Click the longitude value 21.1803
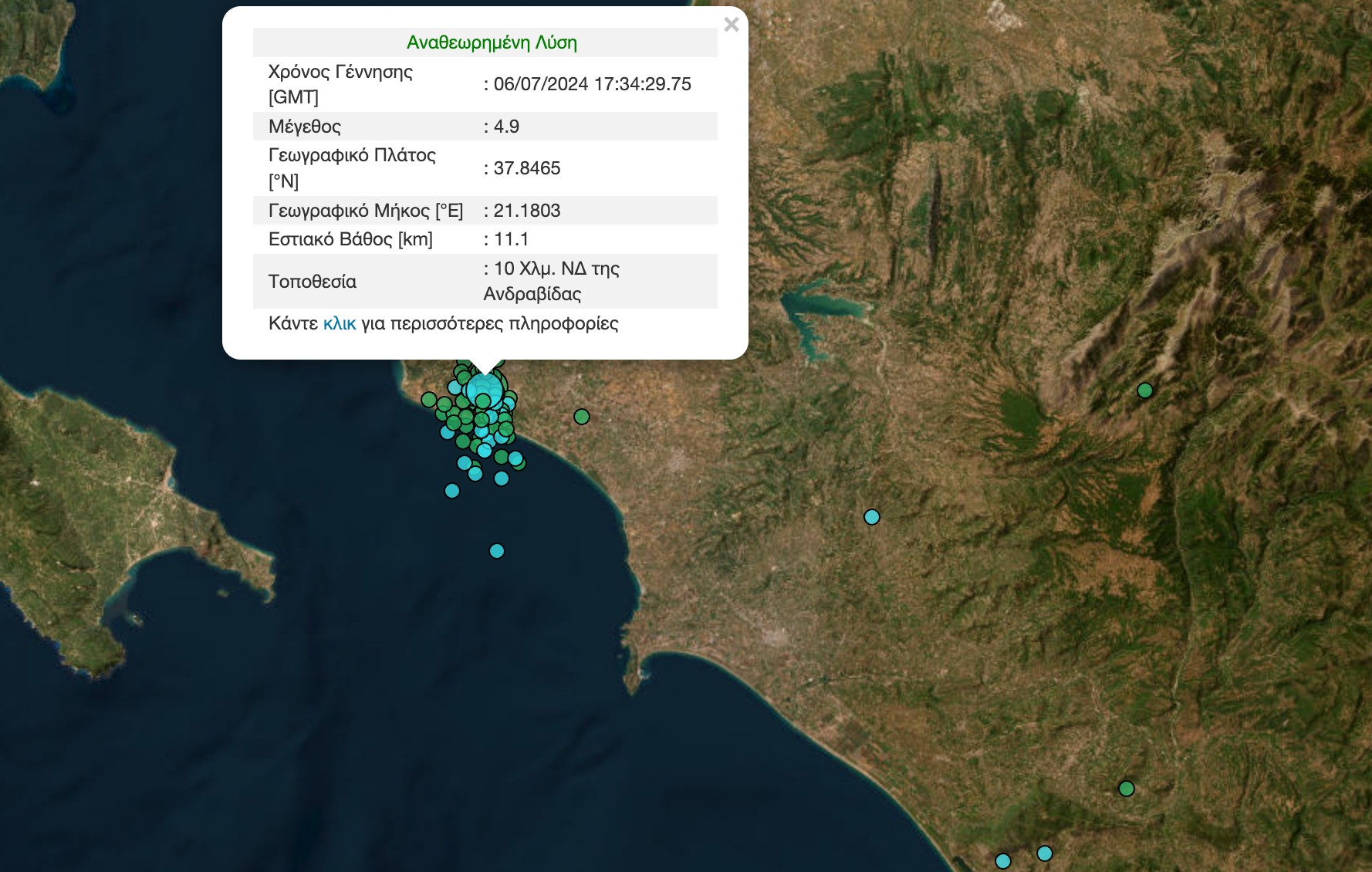Image resolution: width=1372 pixels, height=872 pixels. pyautogui.click(x=527, y=211)
